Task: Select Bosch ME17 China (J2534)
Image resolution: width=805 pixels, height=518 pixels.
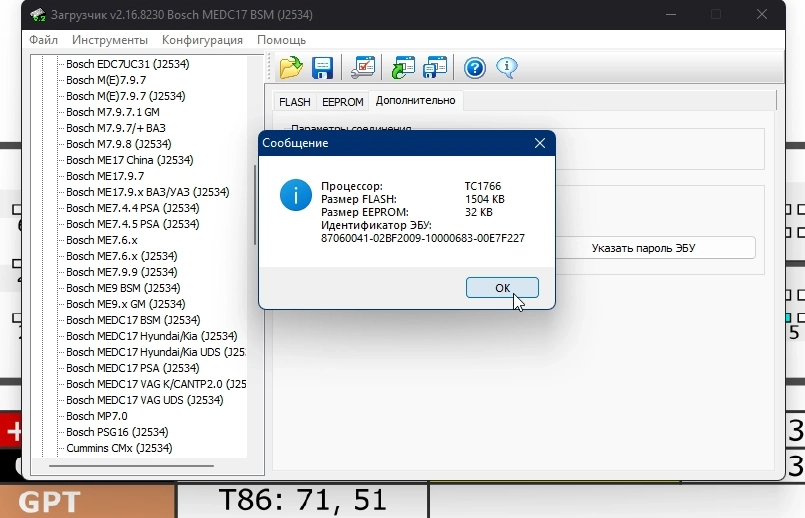Action: (x=129, y=160)
